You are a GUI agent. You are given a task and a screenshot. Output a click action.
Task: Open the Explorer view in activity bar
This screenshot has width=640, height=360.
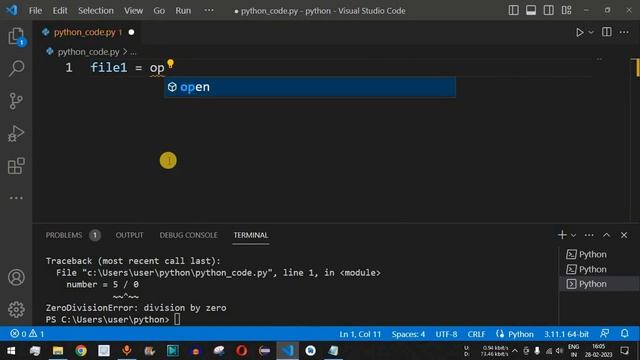16,36
